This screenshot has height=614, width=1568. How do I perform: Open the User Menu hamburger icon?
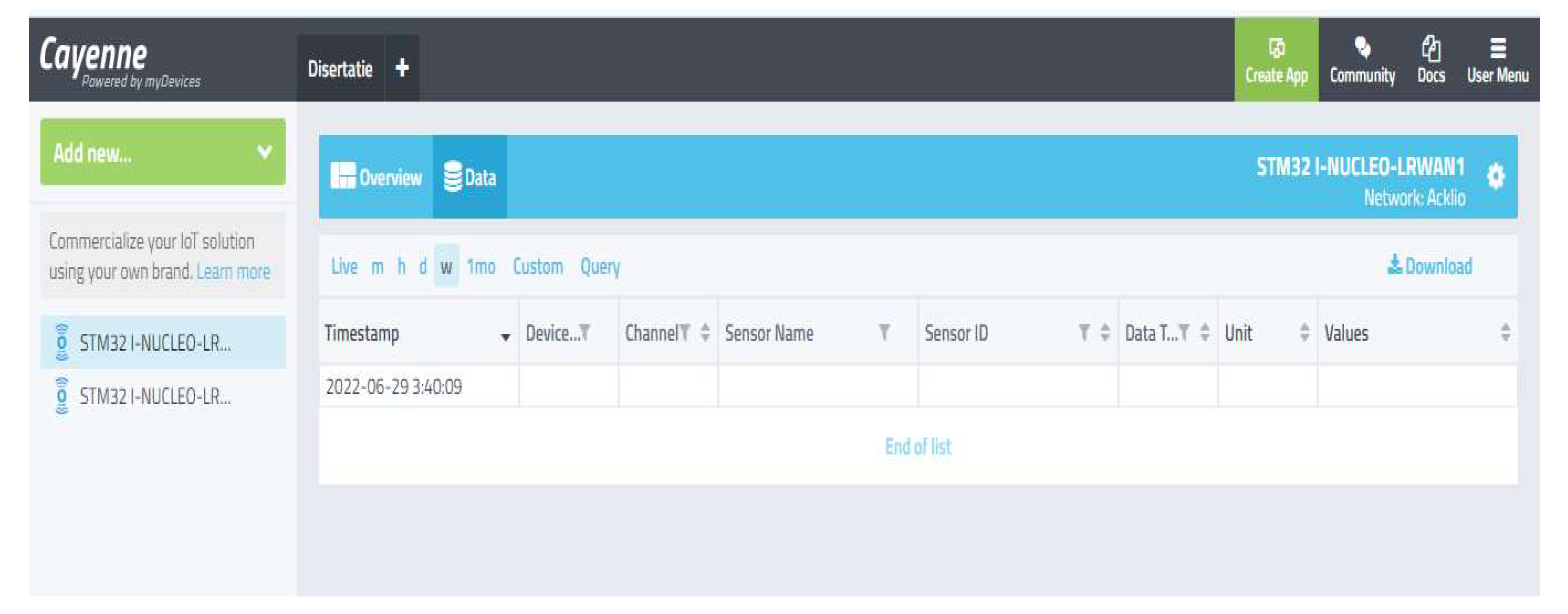(x=1497, y=48)
